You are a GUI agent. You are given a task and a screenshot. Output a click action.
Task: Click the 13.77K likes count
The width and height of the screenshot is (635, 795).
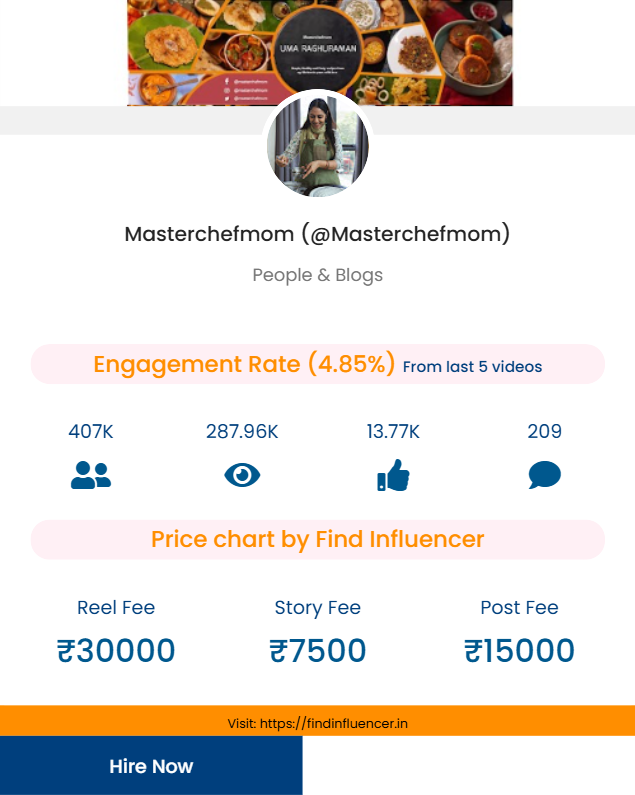tap(393, 432)
